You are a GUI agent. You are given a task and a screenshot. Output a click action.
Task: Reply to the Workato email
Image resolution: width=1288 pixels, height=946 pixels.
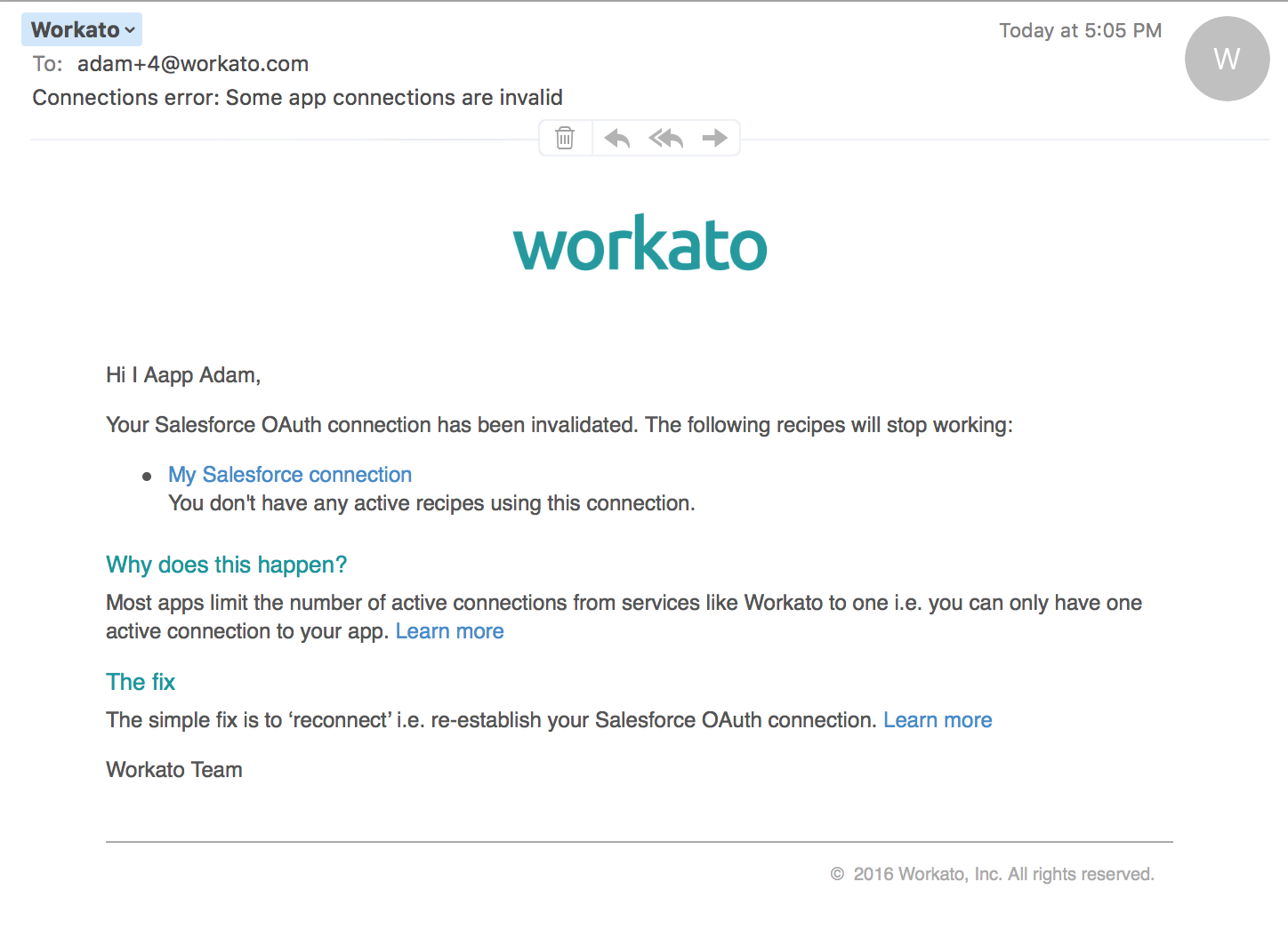(617, 138)
